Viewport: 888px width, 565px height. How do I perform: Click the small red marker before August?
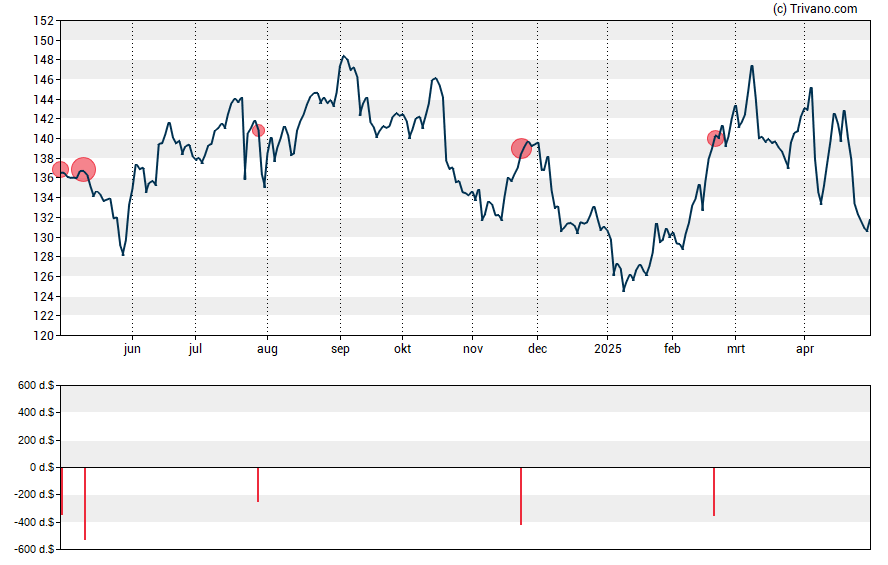[x=258, y=130]
